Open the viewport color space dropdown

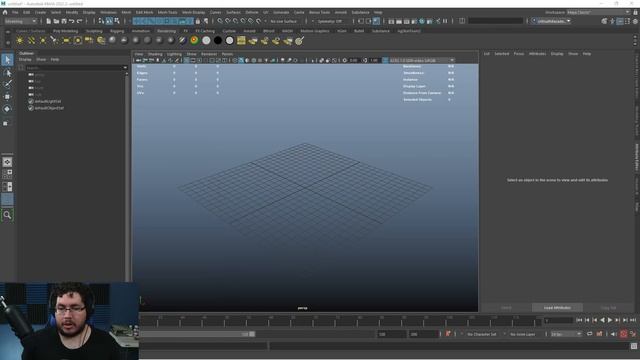[x=422, y=60]
